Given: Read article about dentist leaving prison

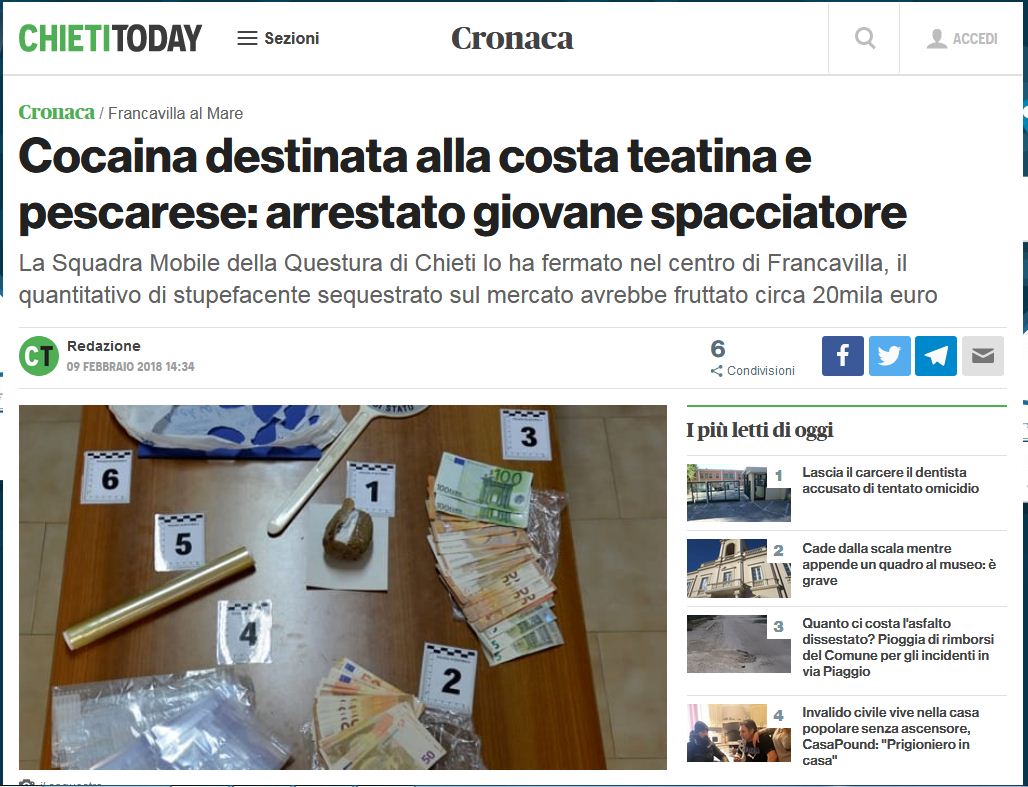Looking at the screenshot, I should click(890, 480).
